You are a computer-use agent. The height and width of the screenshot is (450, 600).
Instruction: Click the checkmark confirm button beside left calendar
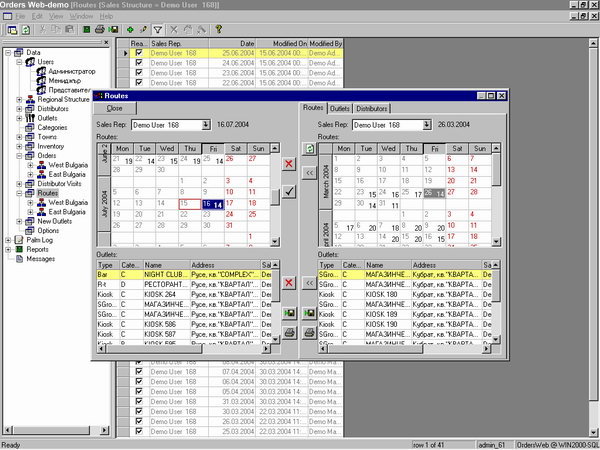coord(289,190)
